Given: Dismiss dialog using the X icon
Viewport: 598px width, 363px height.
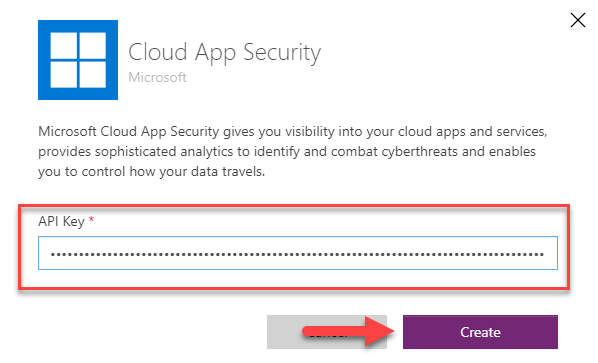Looking at the screenshot, I should click(x=578, y=20).
